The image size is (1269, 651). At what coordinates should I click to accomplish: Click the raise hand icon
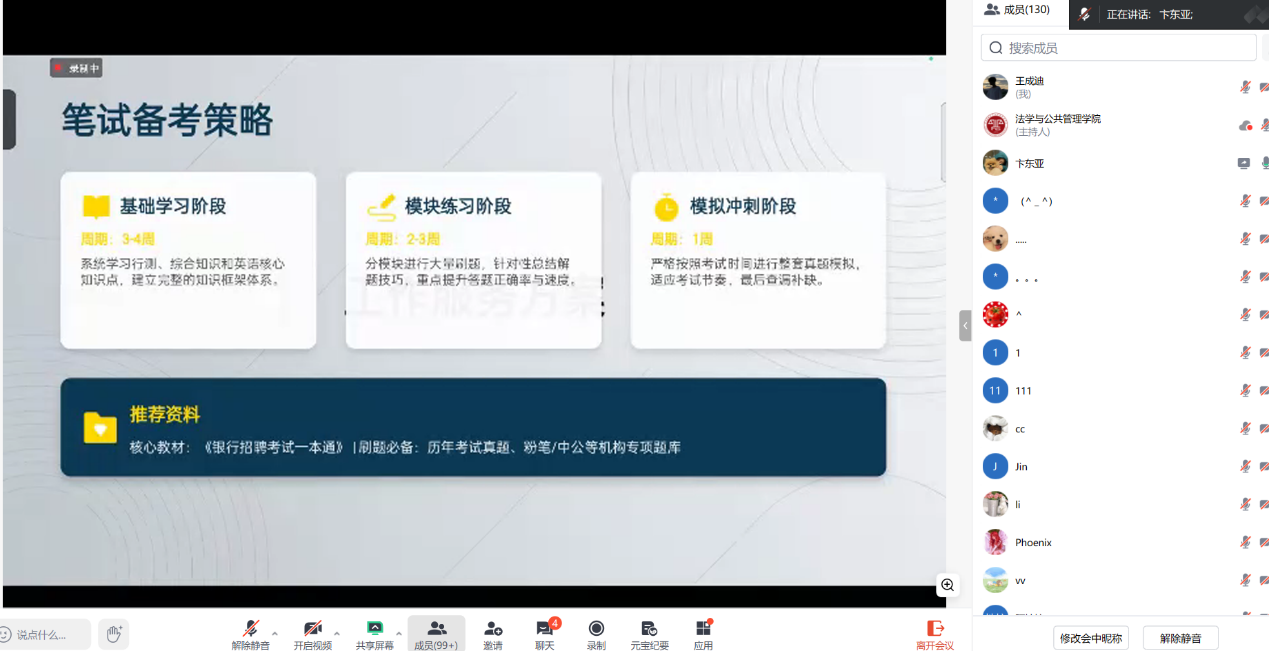point(114,634)
